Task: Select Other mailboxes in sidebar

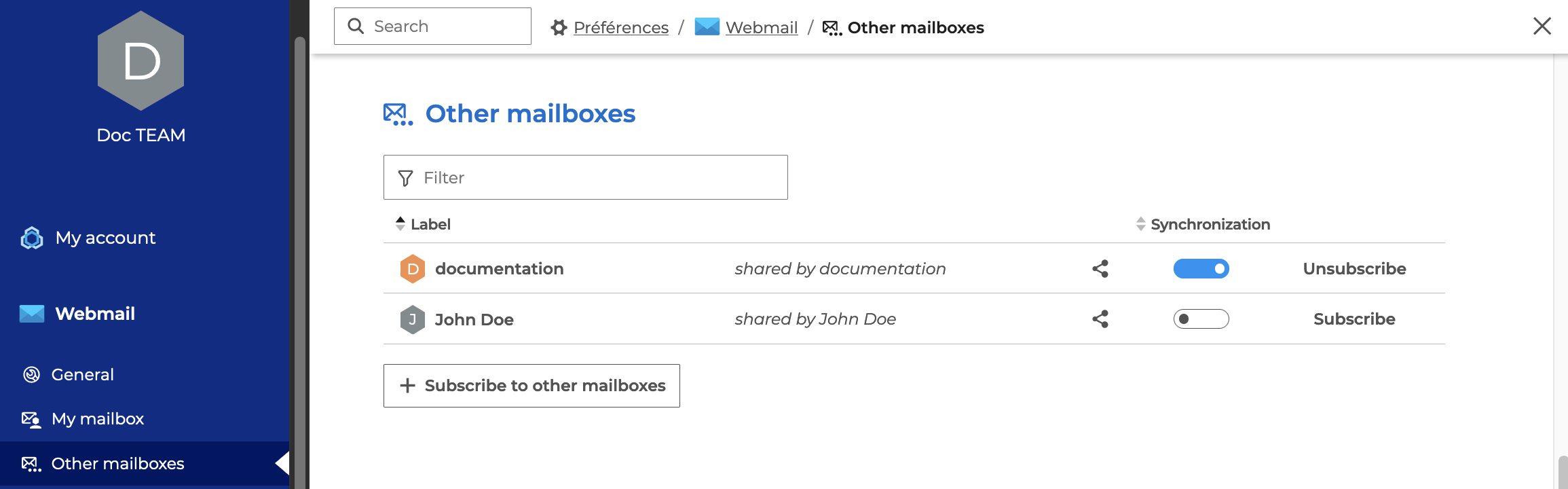Action: pos(117,464)
